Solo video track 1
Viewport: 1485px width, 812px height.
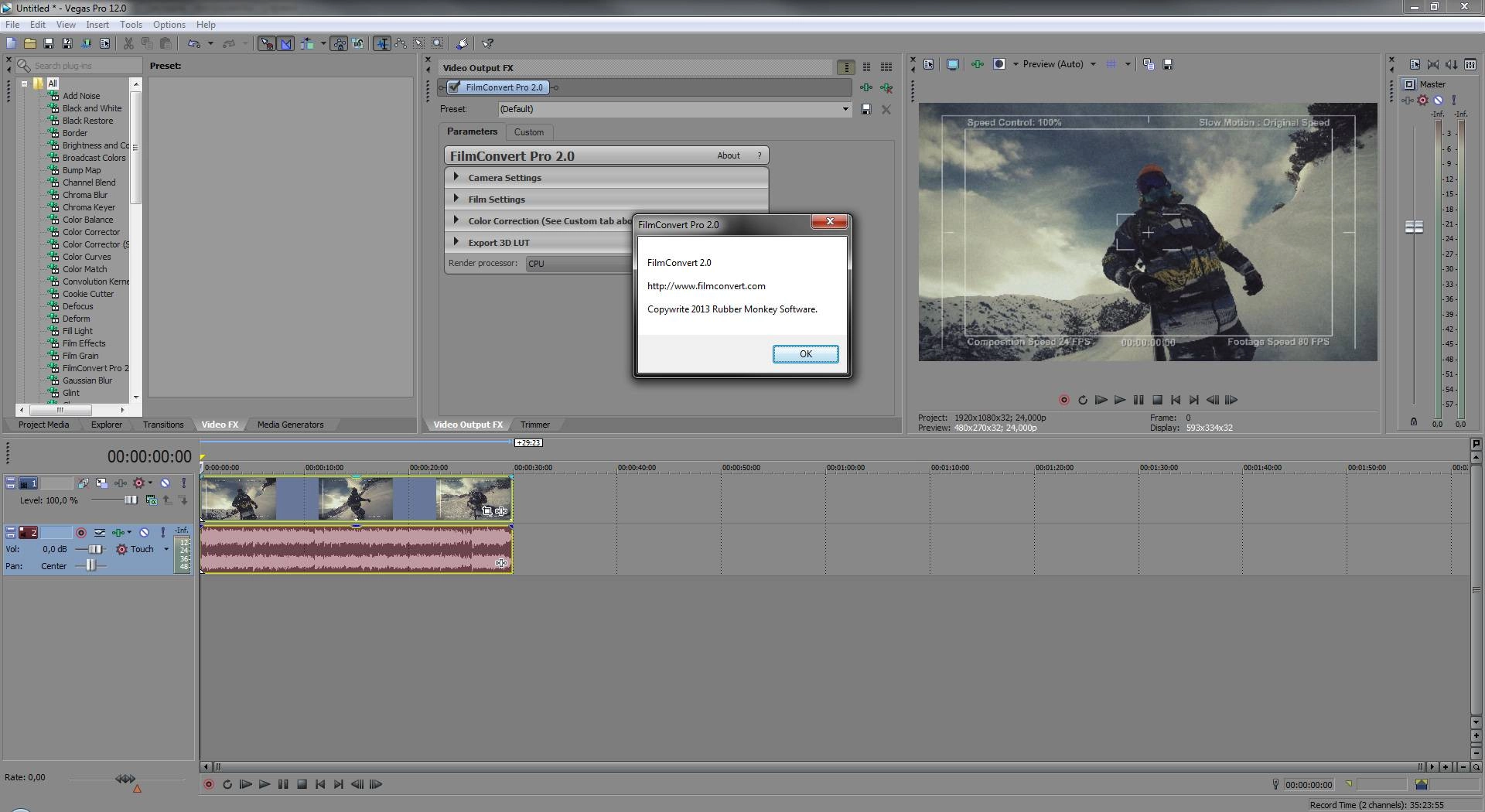tap(183, 483)
